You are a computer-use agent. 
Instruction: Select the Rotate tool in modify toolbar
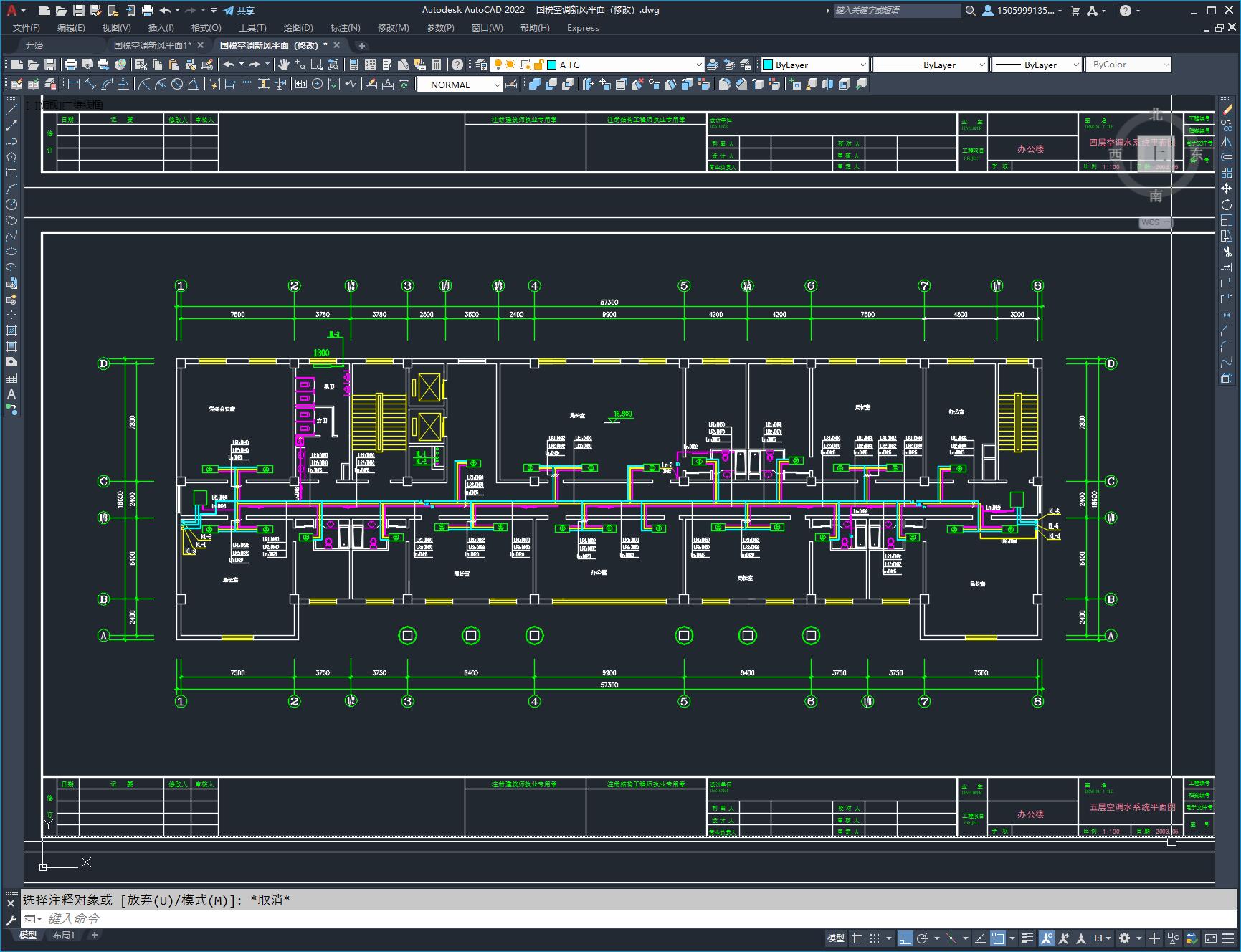1227,204
